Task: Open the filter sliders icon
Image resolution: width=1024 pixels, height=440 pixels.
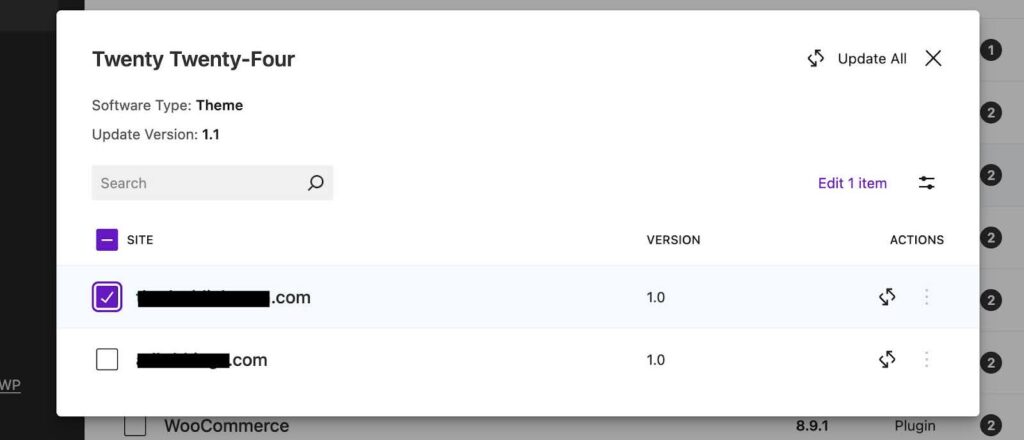Action: pyautogui.click(x=927, y=183)
